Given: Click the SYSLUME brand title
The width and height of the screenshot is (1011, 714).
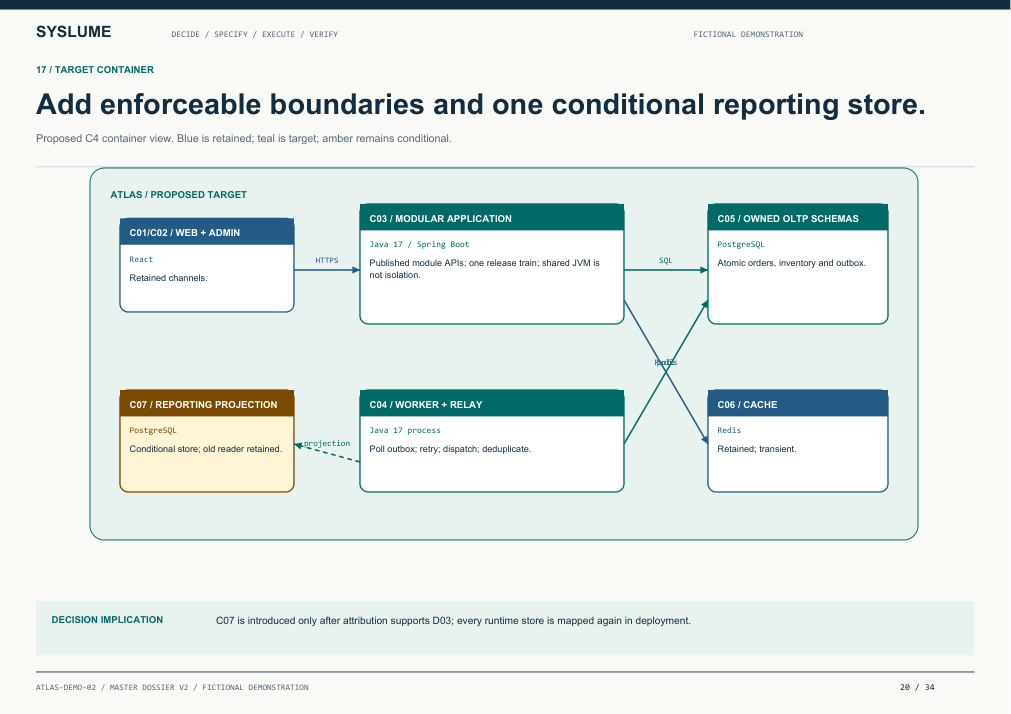Looking at the screenshot, I should pos(74,32).
